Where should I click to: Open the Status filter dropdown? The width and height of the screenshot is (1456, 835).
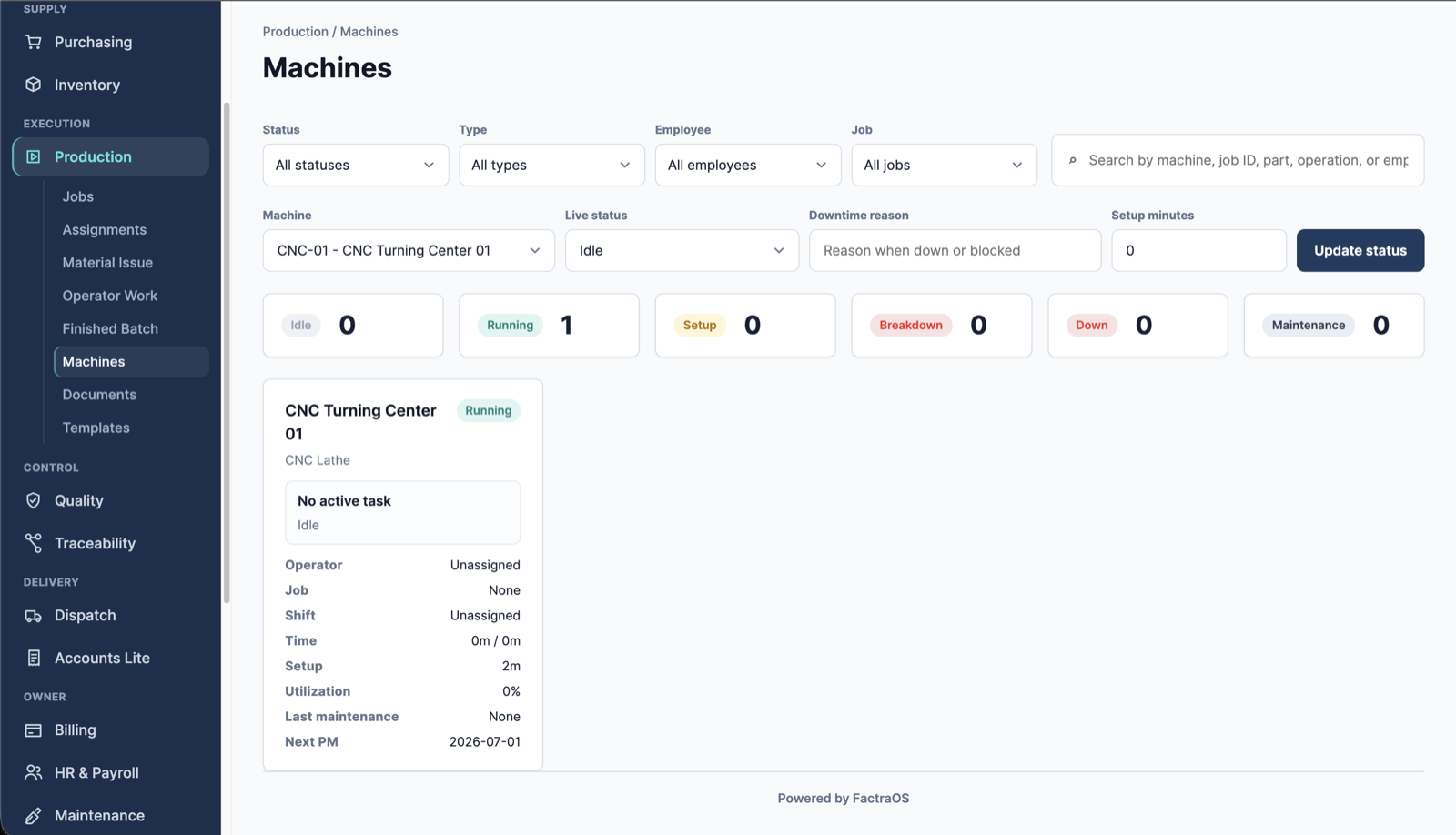point(355,165)
